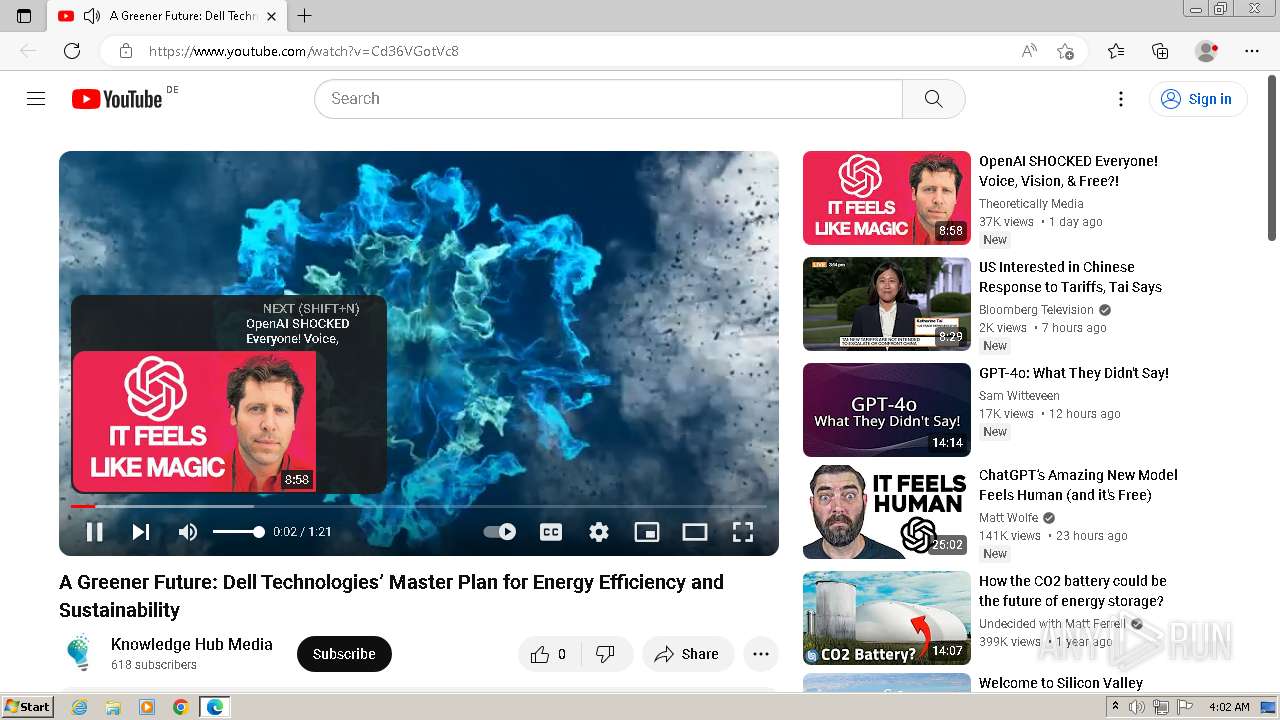Open Welcome to Silicon Valley video title

point(1061,683)
